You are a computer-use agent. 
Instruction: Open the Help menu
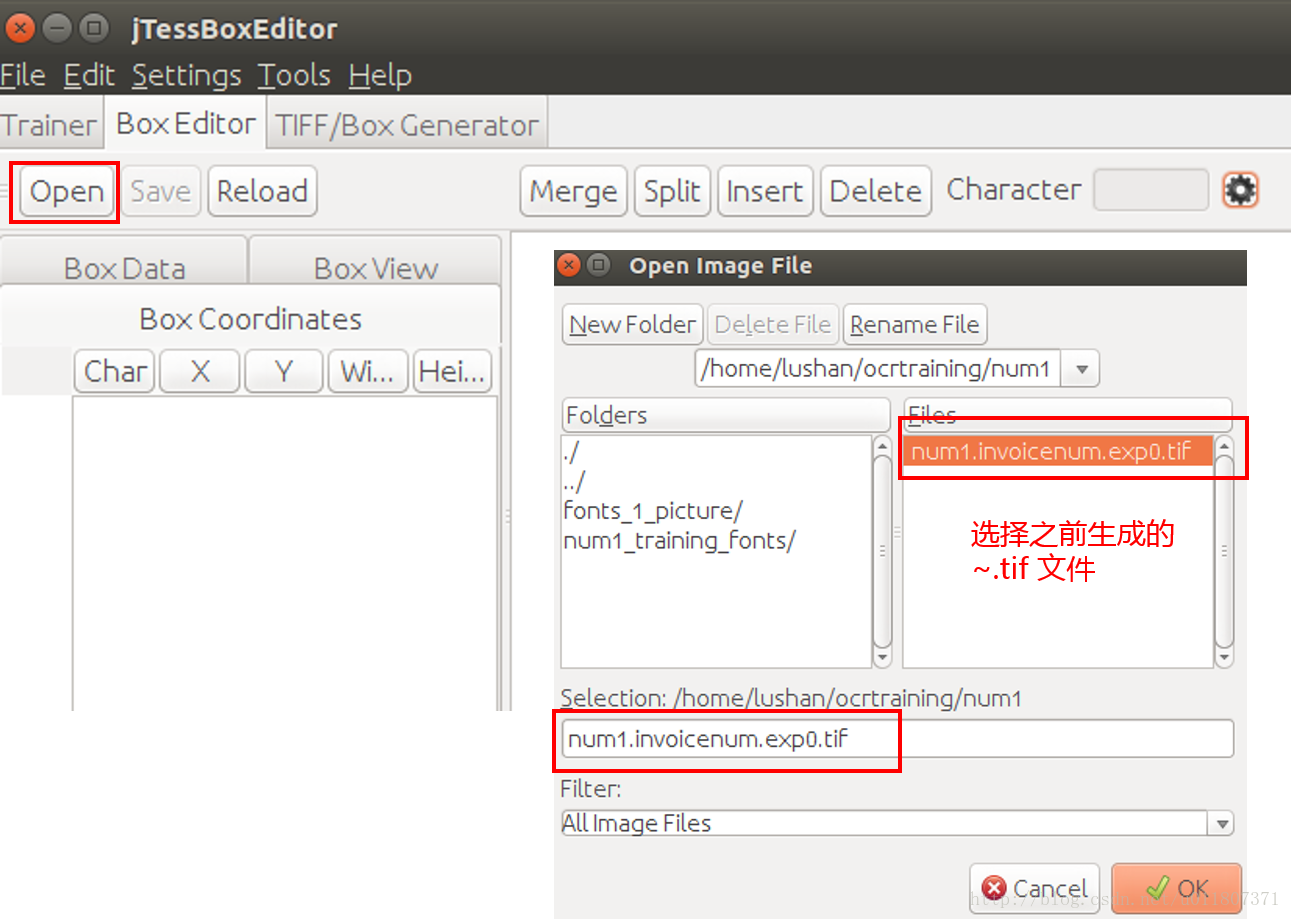[x=380, y=76]
